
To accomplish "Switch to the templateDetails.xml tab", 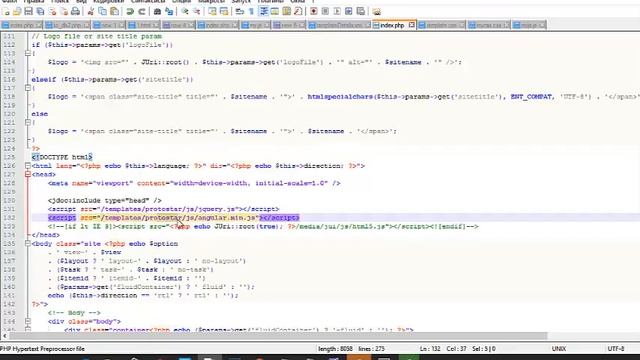I will click(x=339, y=25).
